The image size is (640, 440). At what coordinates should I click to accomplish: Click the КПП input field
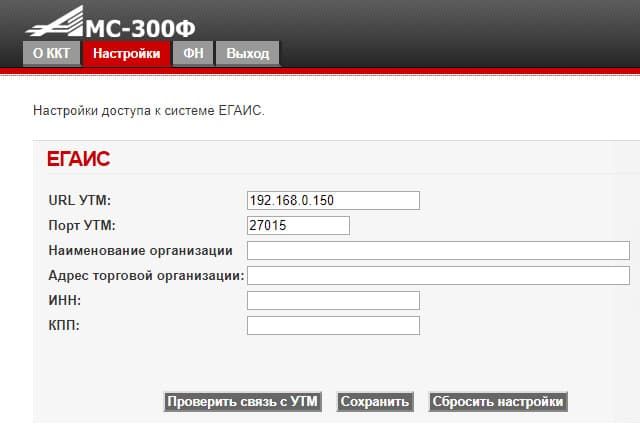pos(333,325)
